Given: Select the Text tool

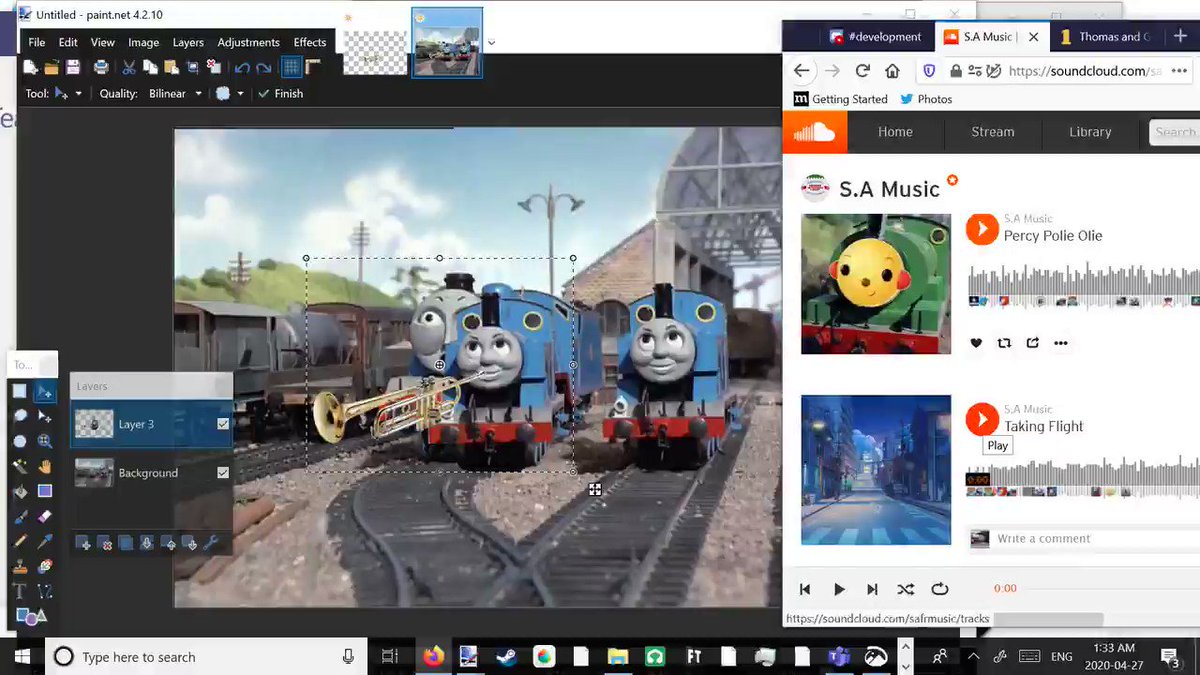Looking at the screenshot, I should pyautogui.click(x=20, y=591).
